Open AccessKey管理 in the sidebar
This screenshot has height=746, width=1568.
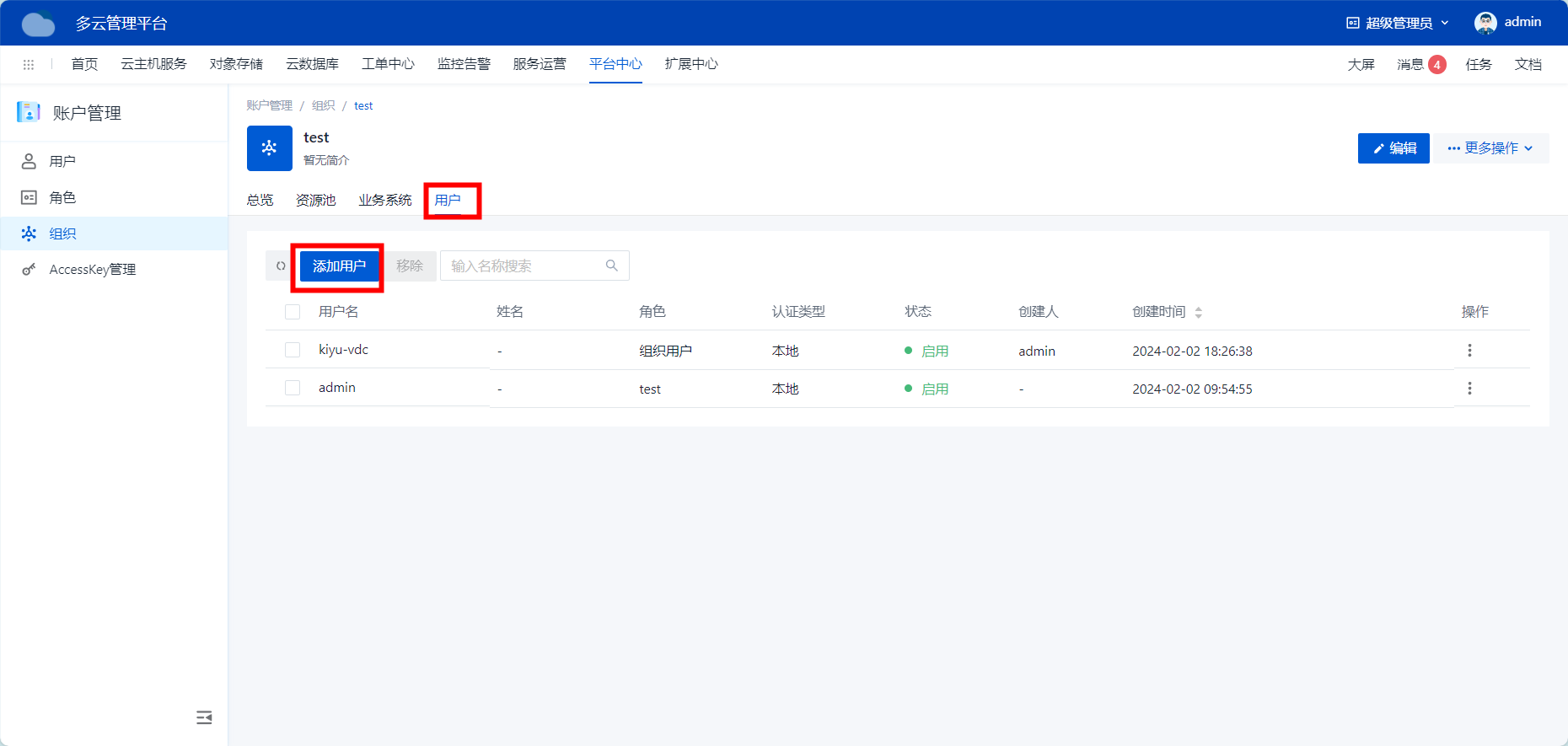pyautogui.click(x=93, y=270)
